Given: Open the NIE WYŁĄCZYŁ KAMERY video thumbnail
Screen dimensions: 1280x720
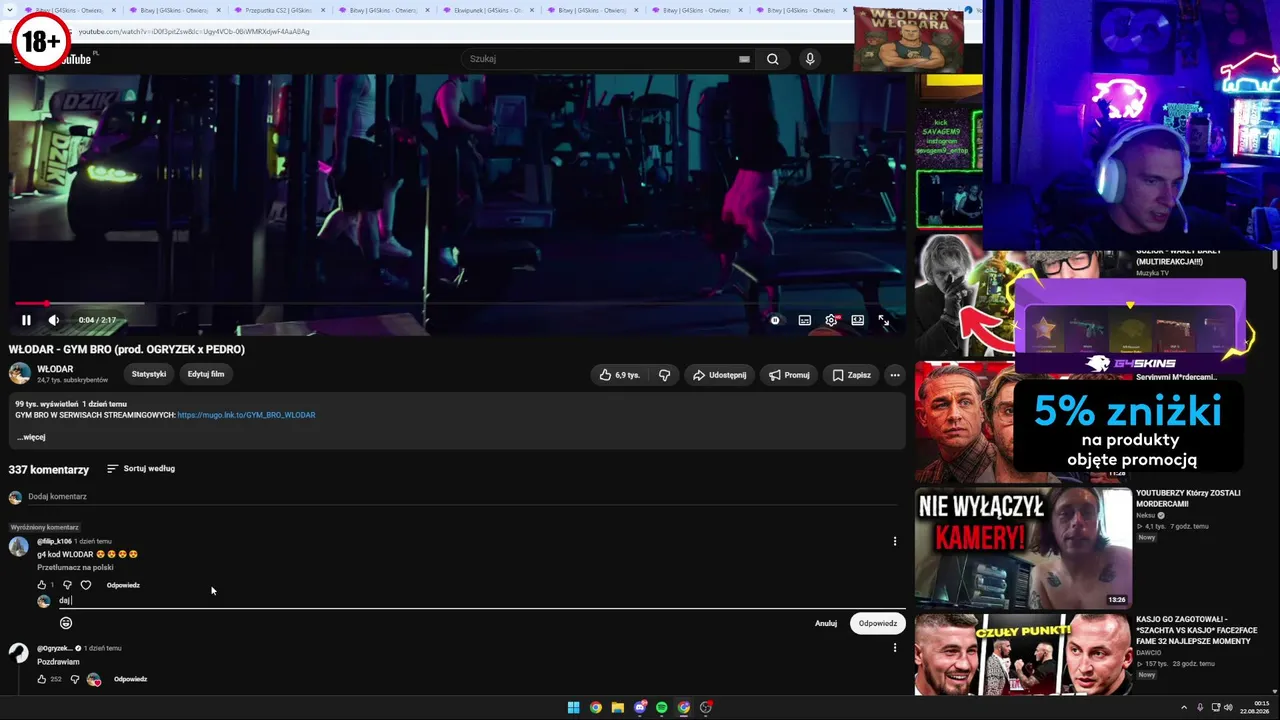Looking at the screenshot, I should (x=1023, y=548).
